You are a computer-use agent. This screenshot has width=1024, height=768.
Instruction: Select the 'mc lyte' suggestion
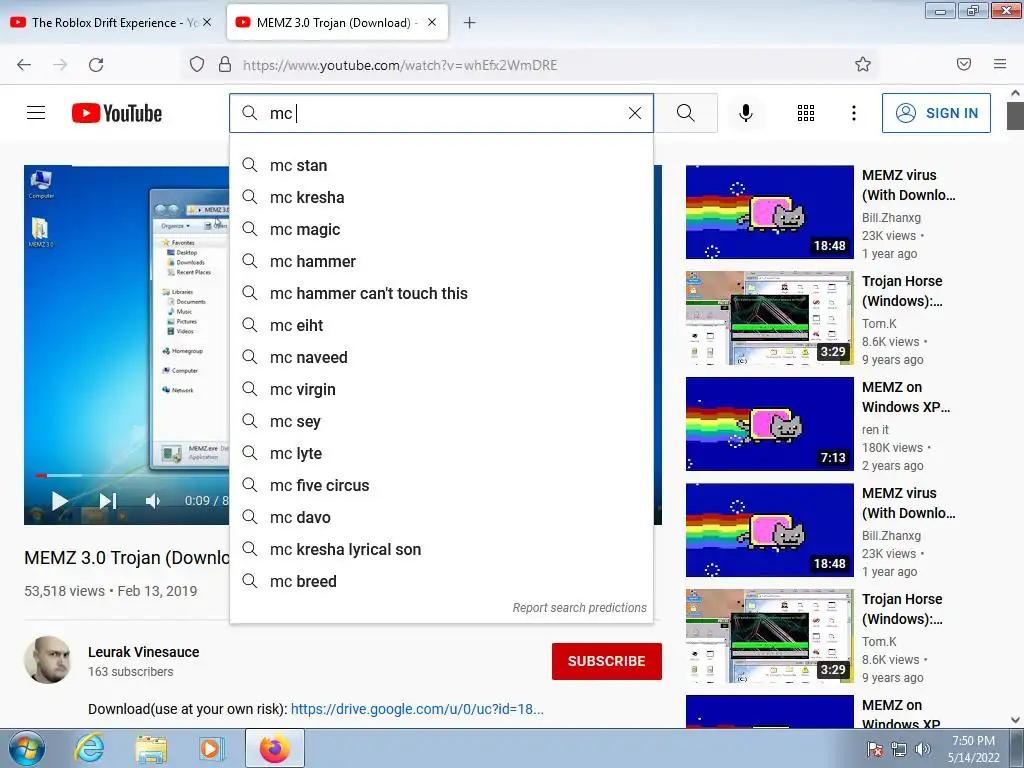[x=441, y=453]
